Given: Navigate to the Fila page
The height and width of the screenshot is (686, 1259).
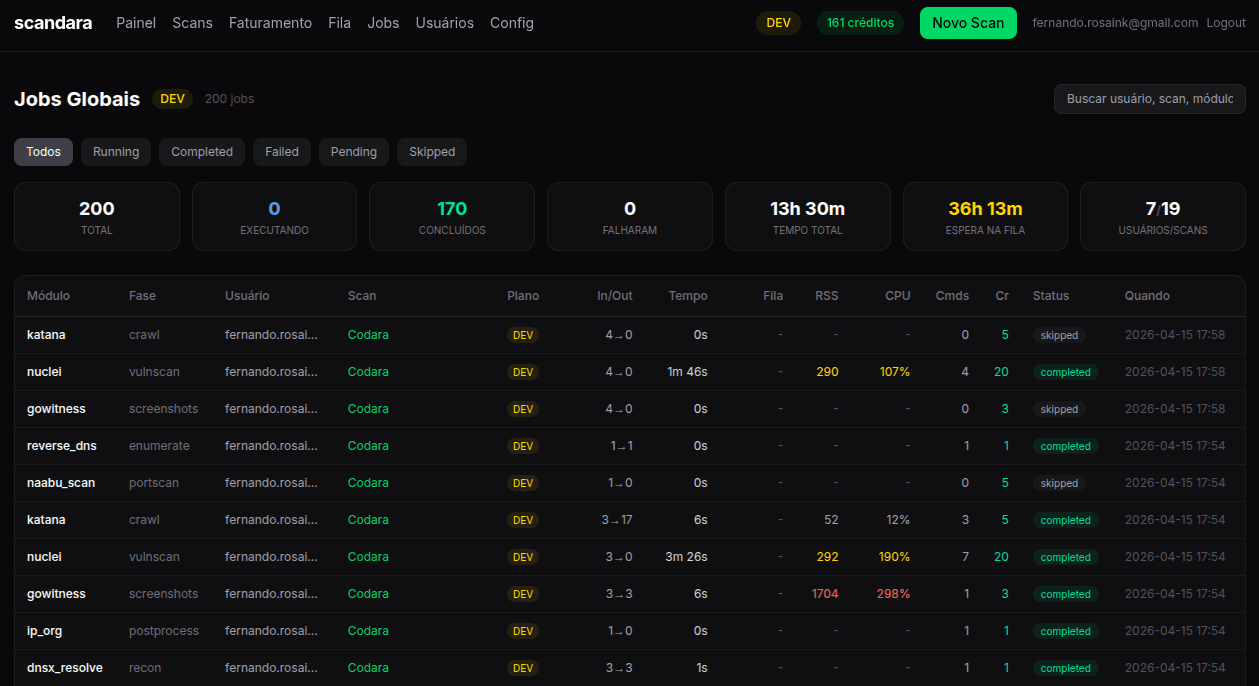Looking at the screenshot, I should (339, 23).
